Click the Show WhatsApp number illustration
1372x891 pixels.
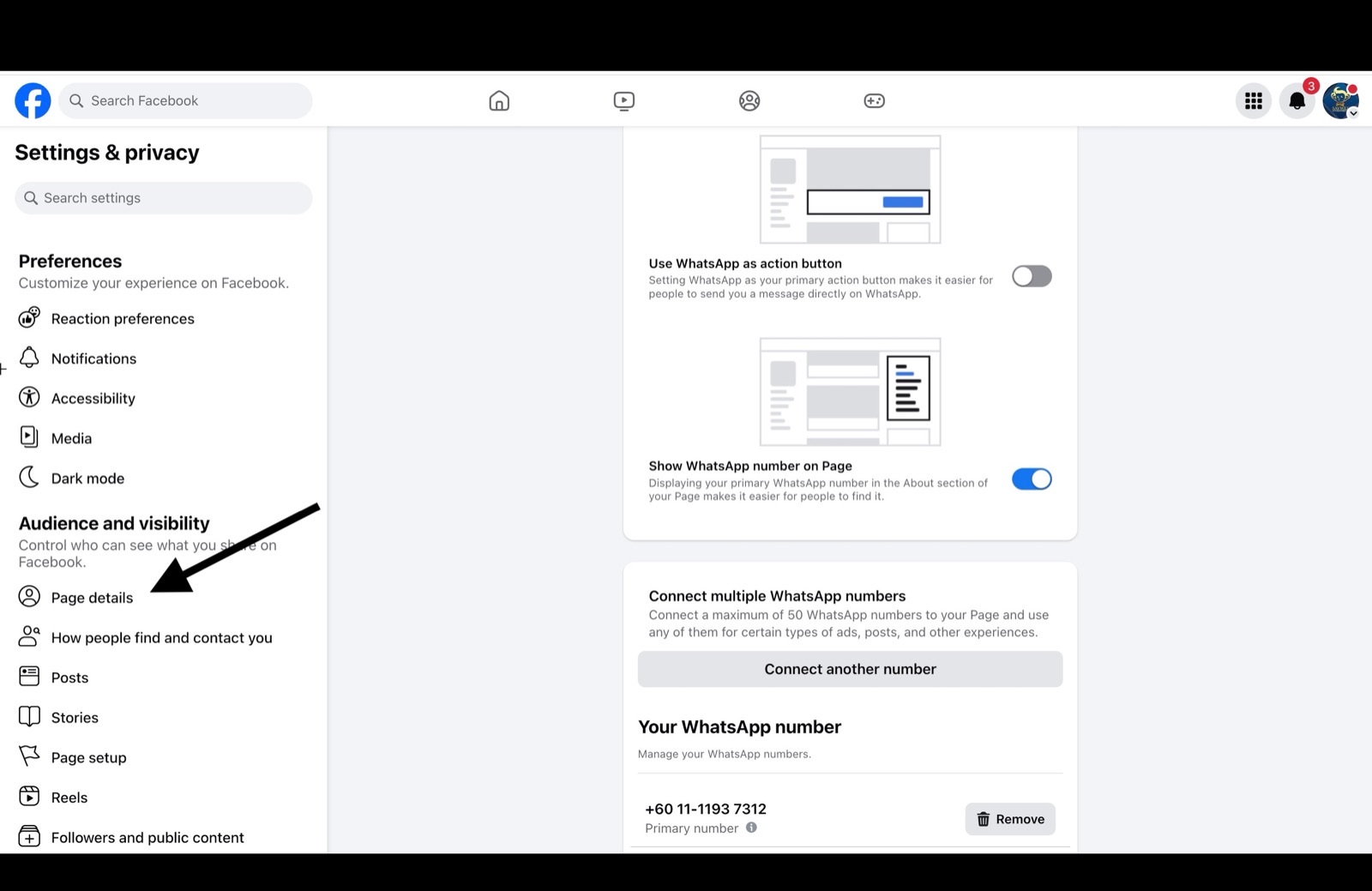(850, 392)
